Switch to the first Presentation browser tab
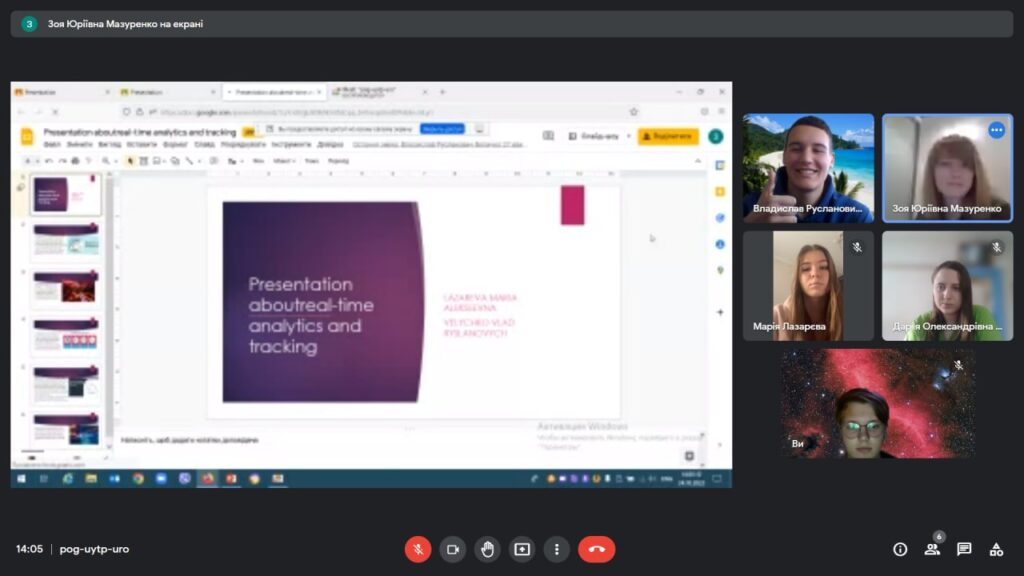This screenshot has width=1024, height=576. point(60,92)
